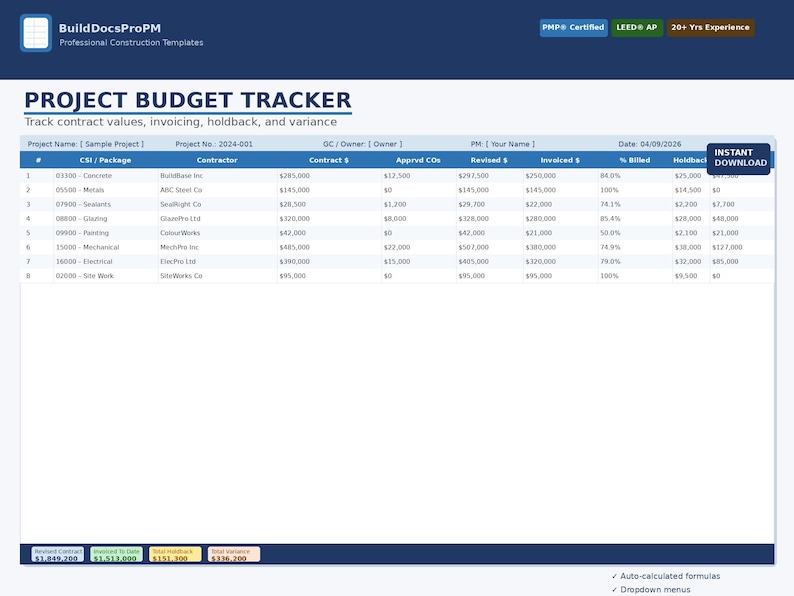Click the Invoiced $ column header
This screenshot has height=596, width=794.
click(x=560, y=160)
